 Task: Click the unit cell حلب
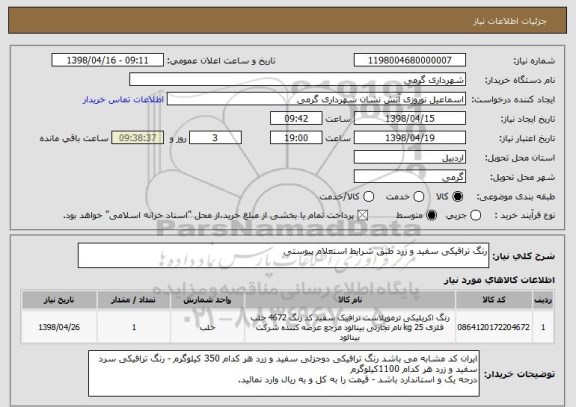click(207, 327)
